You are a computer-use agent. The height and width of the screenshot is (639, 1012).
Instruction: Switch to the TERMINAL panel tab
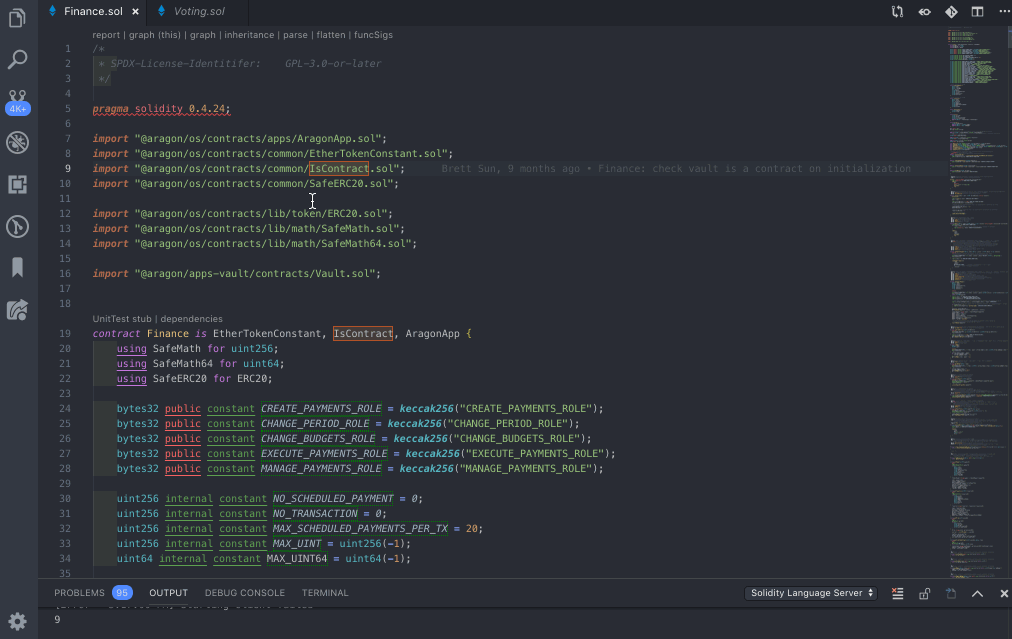[x=325, y=592]
